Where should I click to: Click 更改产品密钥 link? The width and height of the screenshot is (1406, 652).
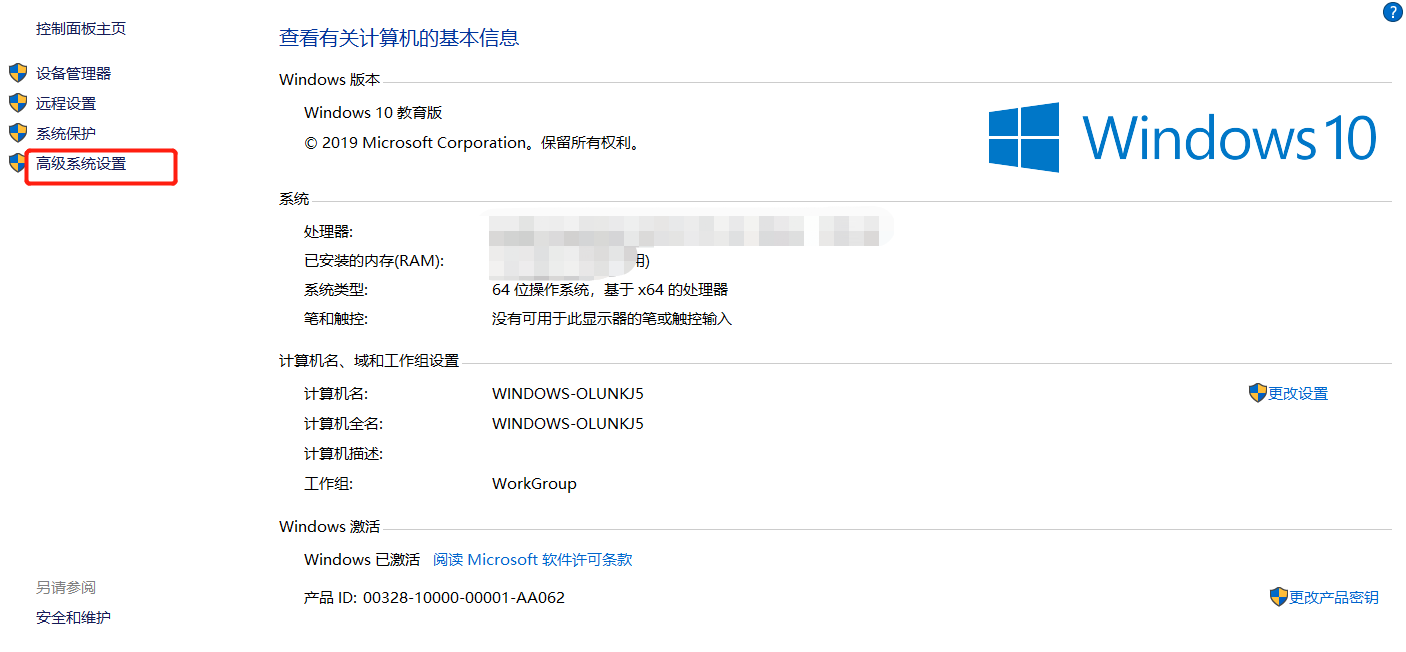click(x=1334, y=598)
